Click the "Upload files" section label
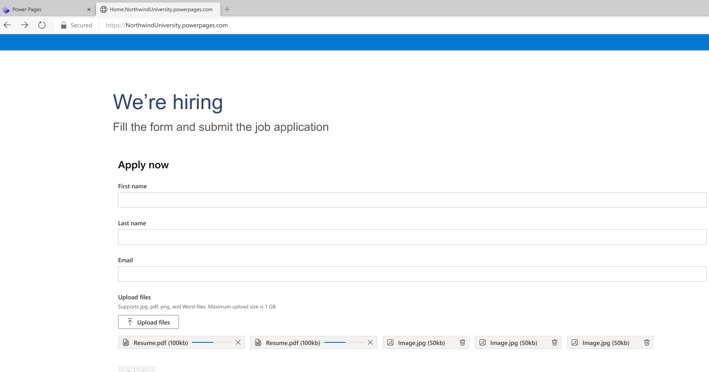 tap(134, 297)
